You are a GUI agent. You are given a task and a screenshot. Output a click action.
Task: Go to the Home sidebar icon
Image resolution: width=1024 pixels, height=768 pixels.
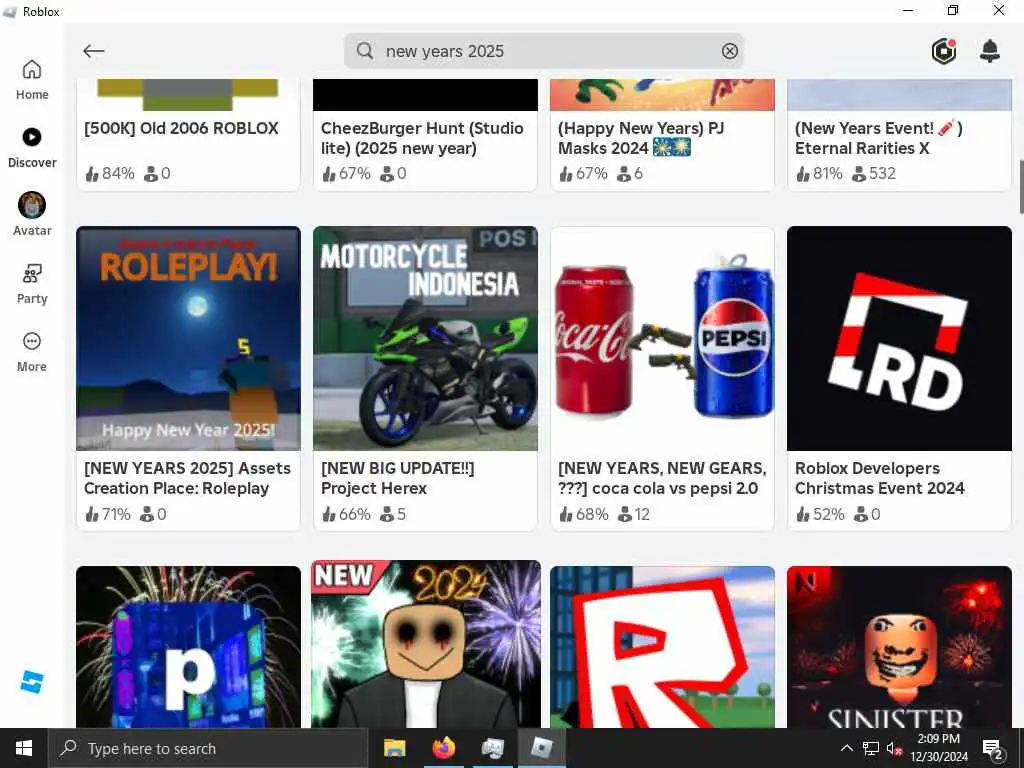coord(31,80)
